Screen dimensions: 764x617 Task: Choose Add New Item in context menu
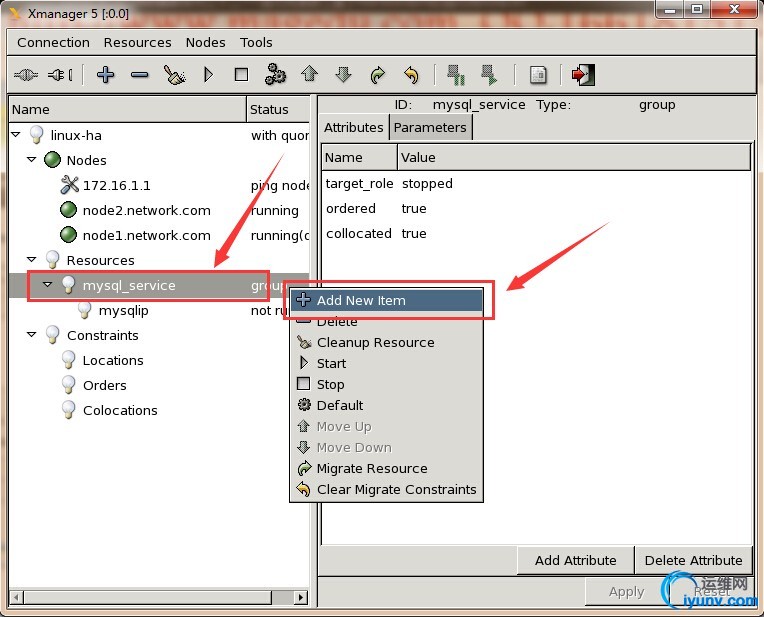387,300
